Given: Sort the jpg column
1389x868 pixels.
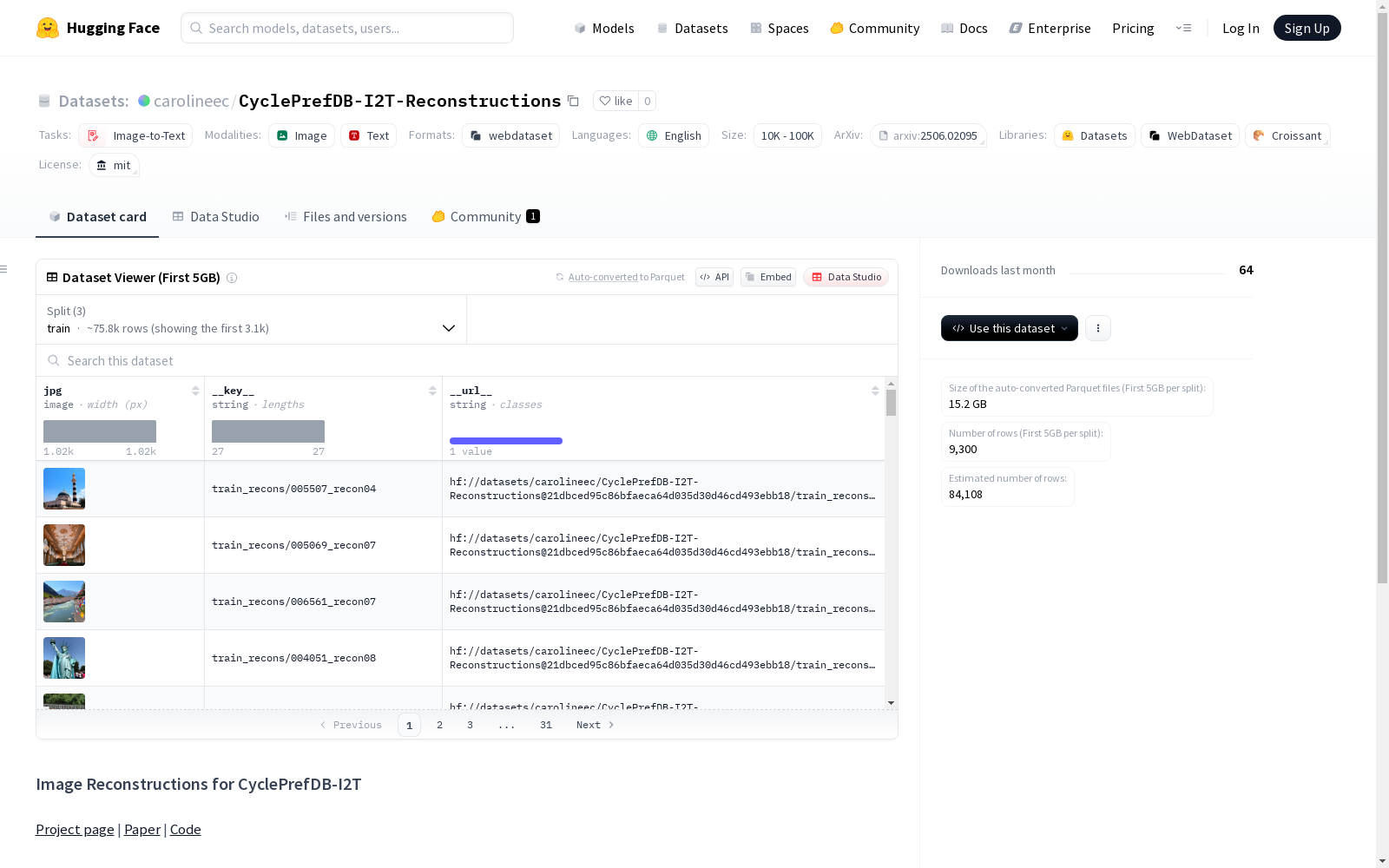Looking at the screenshot, I should [195, 391].
